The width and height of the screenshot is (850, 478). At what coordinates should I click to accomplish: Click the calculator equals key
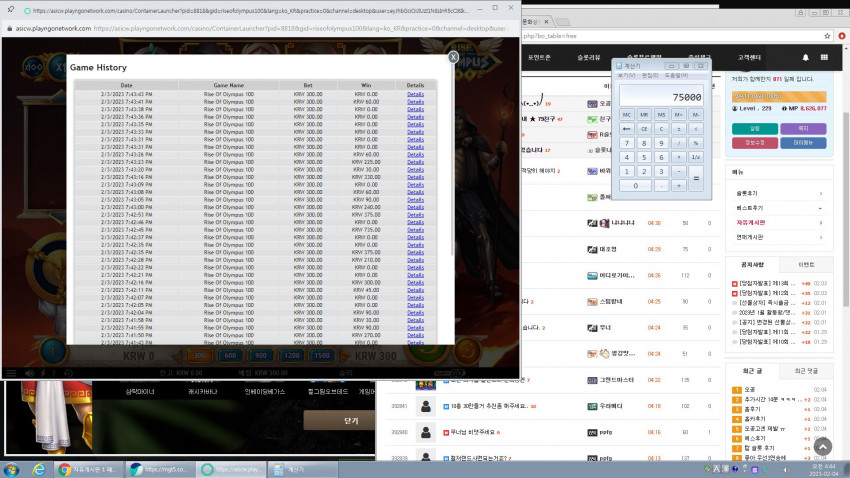coord(696,178)
